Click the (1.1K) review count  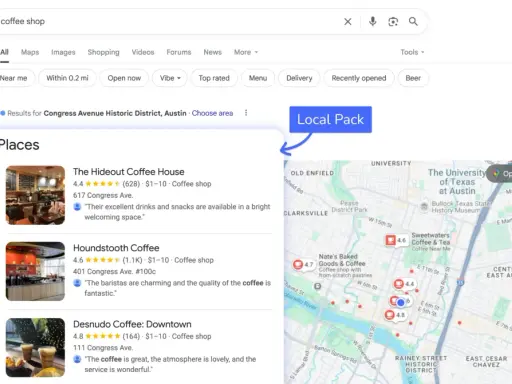pyautogui.click(x=132, y=260)
